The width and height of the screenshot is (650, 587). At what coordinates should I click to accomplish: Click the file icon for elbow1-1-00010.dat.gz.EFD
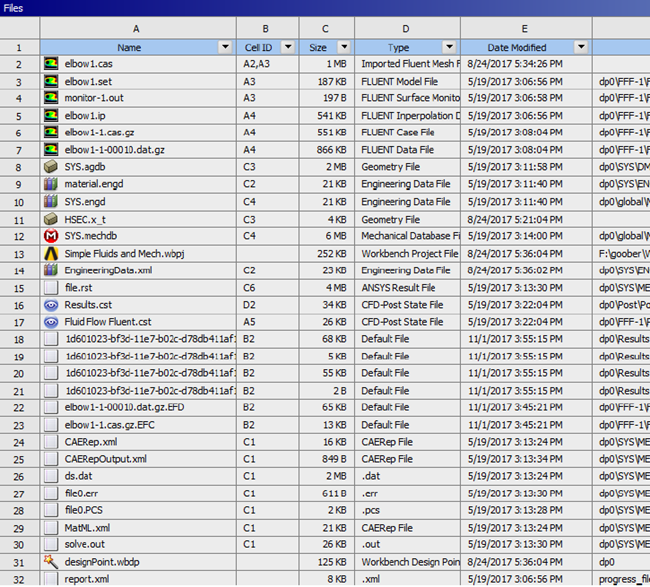click(51, 408)
